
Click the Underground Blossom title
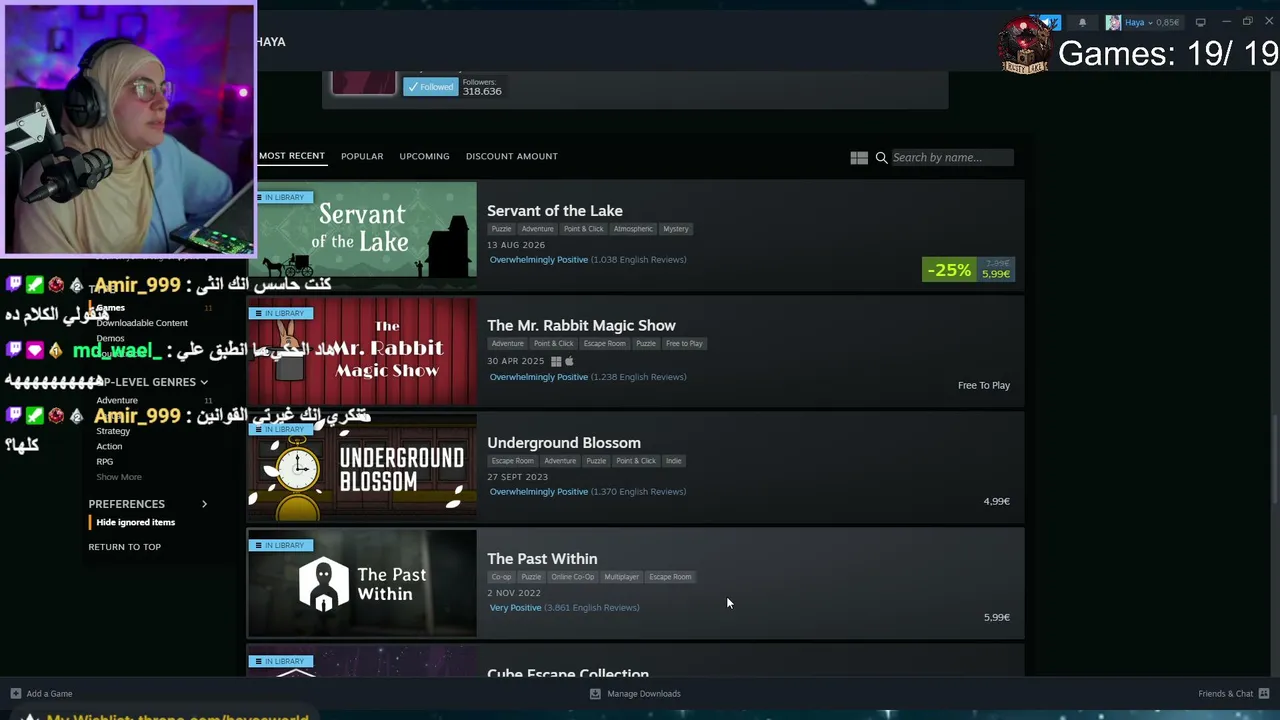[564, 443]
